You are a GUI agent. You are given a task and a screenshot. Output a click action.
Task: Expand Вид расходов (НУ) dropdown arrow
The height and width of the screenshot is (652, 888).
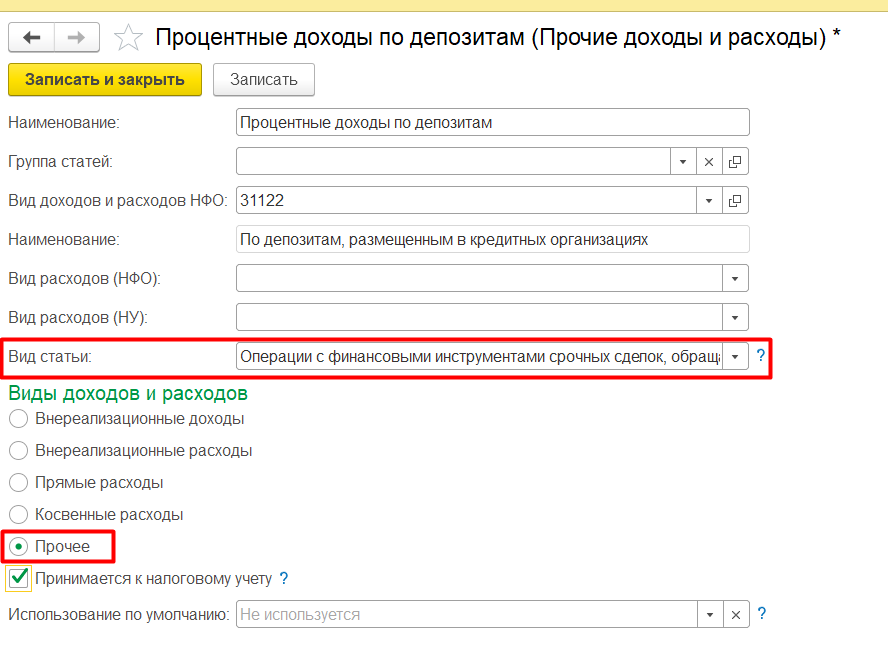point(735,317)
